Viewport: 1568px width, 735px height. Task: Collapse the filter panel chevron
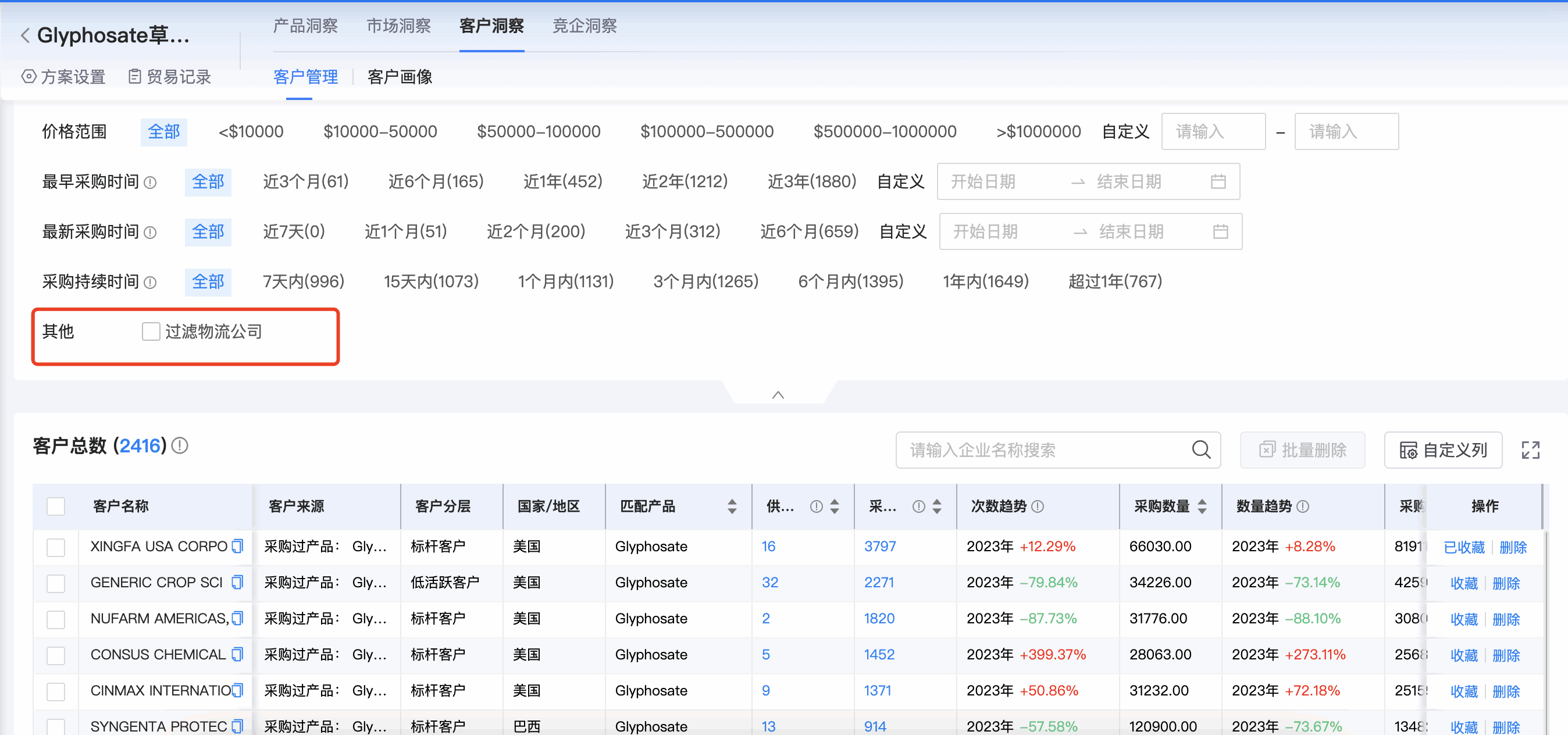[778, 394]
